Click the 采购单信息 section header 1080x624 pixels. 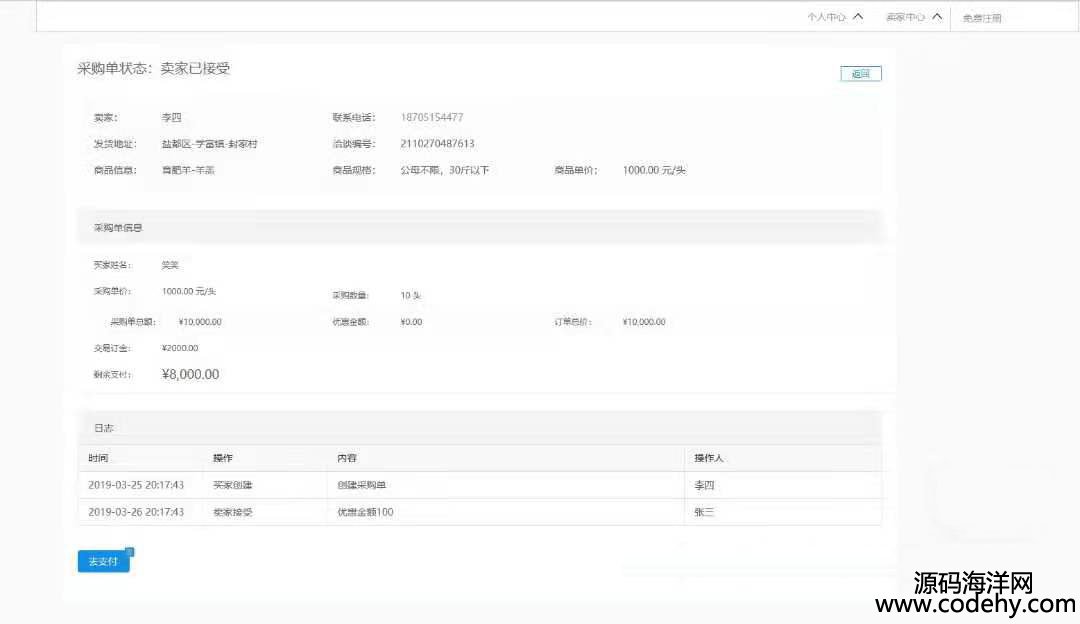click(x=479, y=227)
